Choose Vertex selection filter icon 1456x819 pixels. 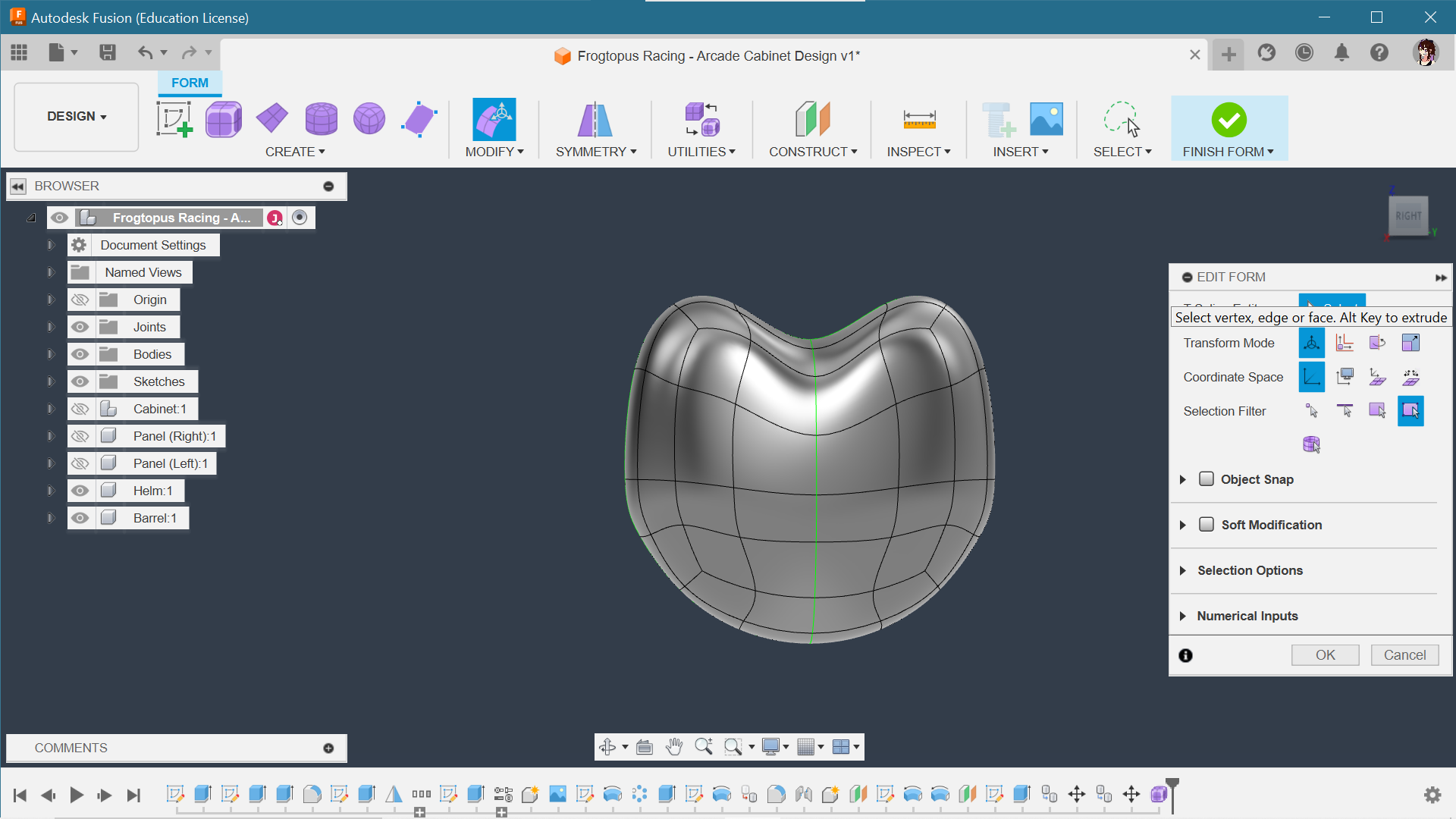(x=1312, y=411)
